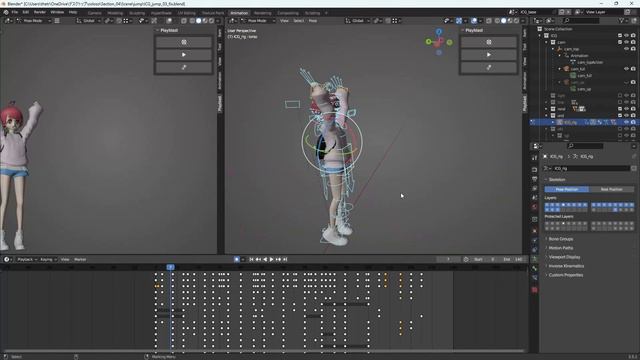
Task: Toggle gizmos in User Perspective viewport
Action: [459, 21]
